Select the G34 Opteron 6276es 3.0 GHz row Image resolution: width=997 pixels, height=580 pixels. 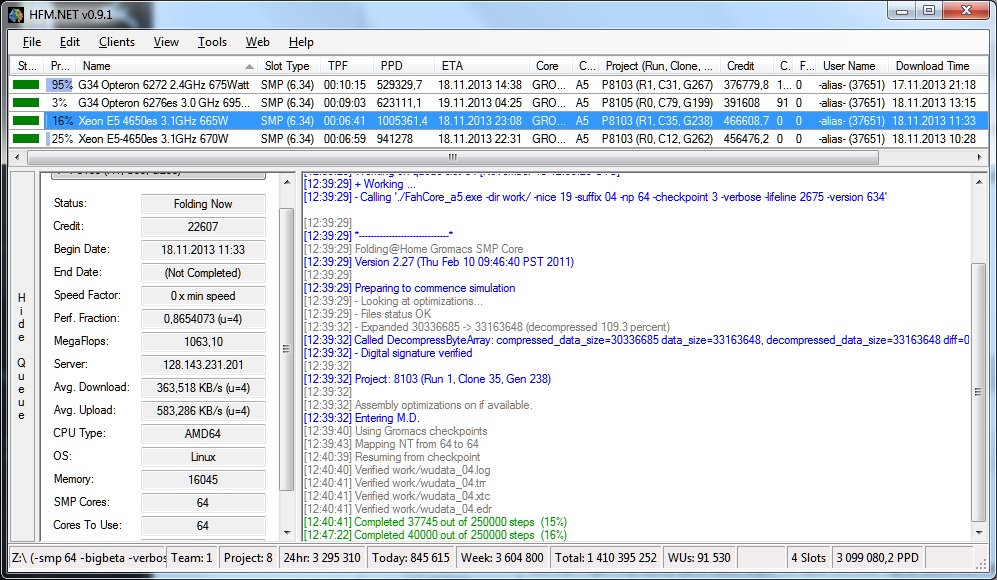498,102
